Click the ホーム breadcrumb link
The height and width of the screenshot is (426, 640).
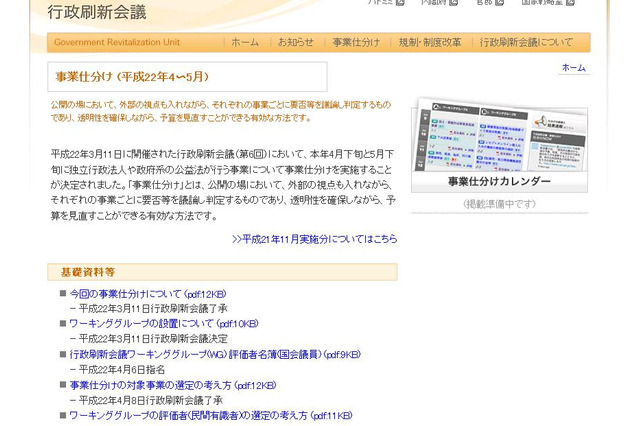(x=573, y=68)
